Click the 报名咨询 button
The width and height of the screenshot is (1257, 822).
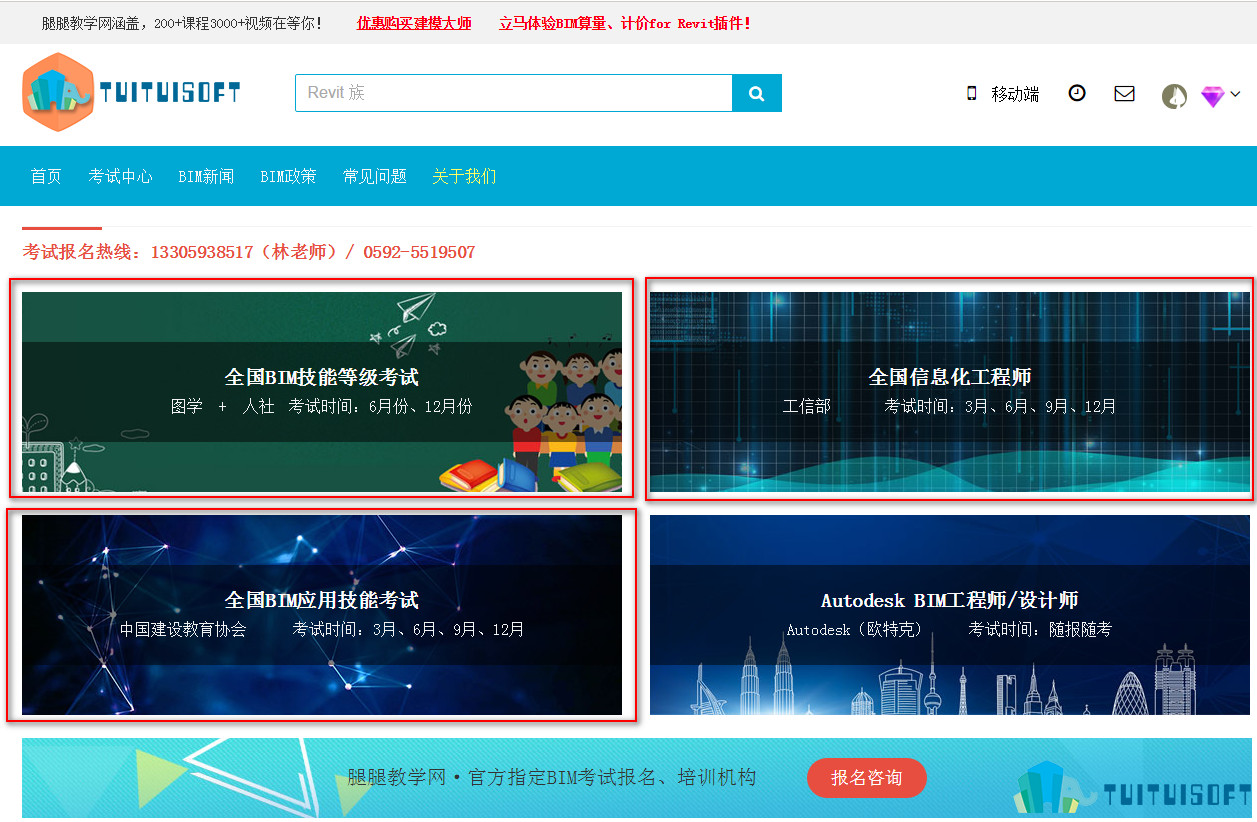pyautogui.click(x=867, y=778)
